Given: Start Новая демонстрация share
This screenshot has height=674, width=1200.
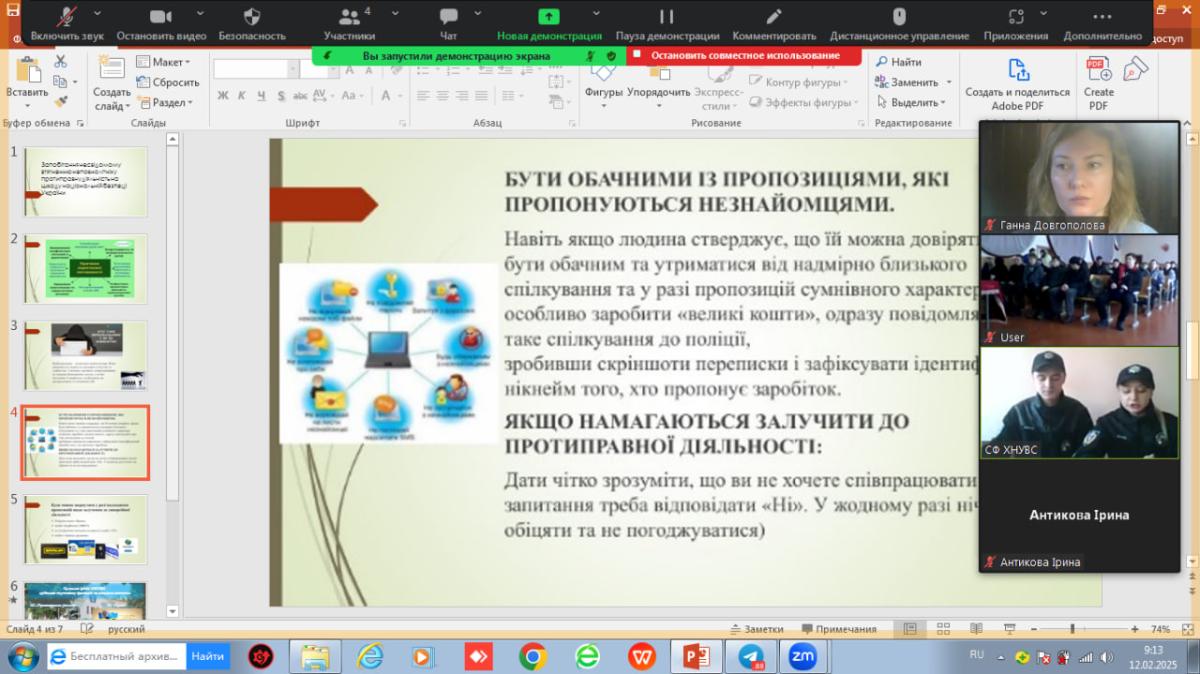Looking at the screenshot, I should click(549, 18).
